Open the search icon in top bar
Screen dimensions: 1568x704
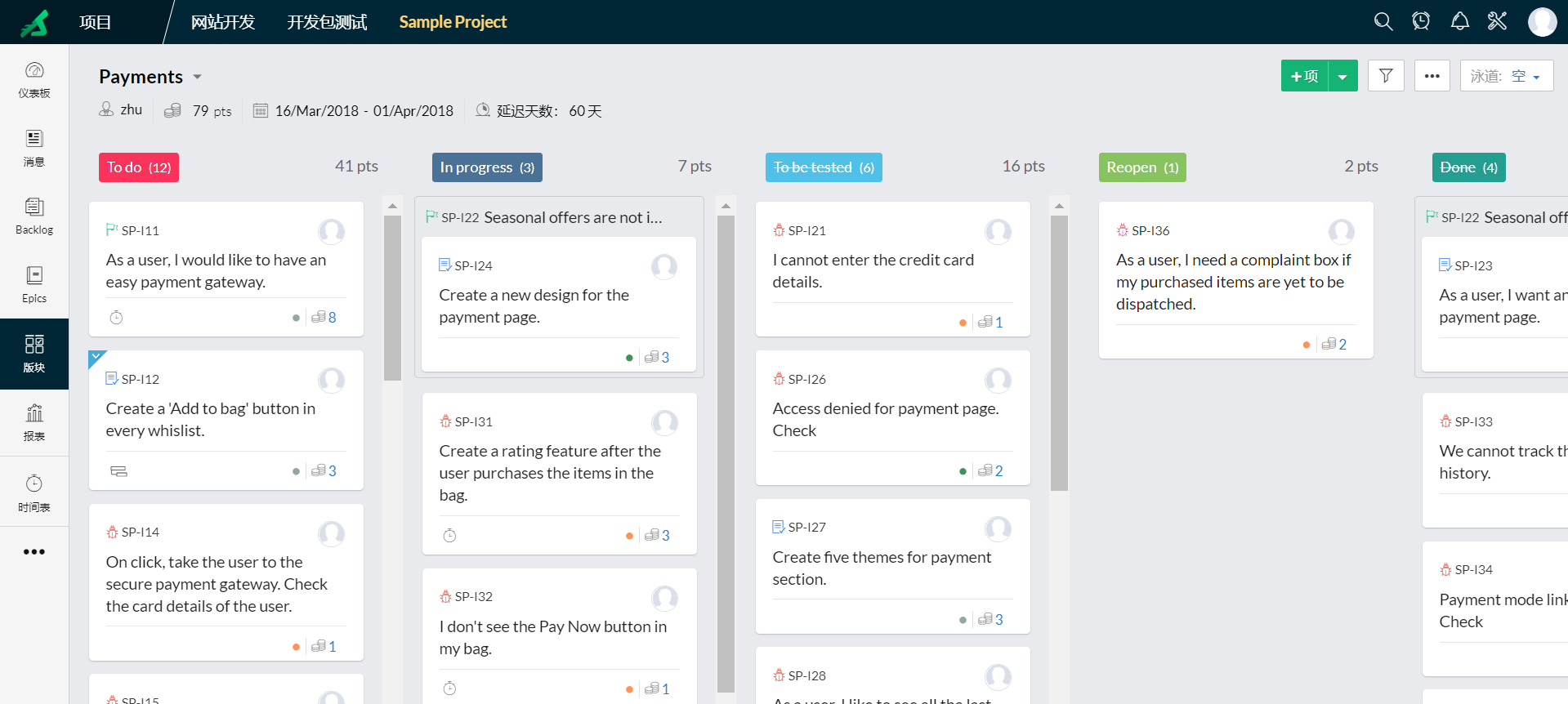coord(1383,22)
